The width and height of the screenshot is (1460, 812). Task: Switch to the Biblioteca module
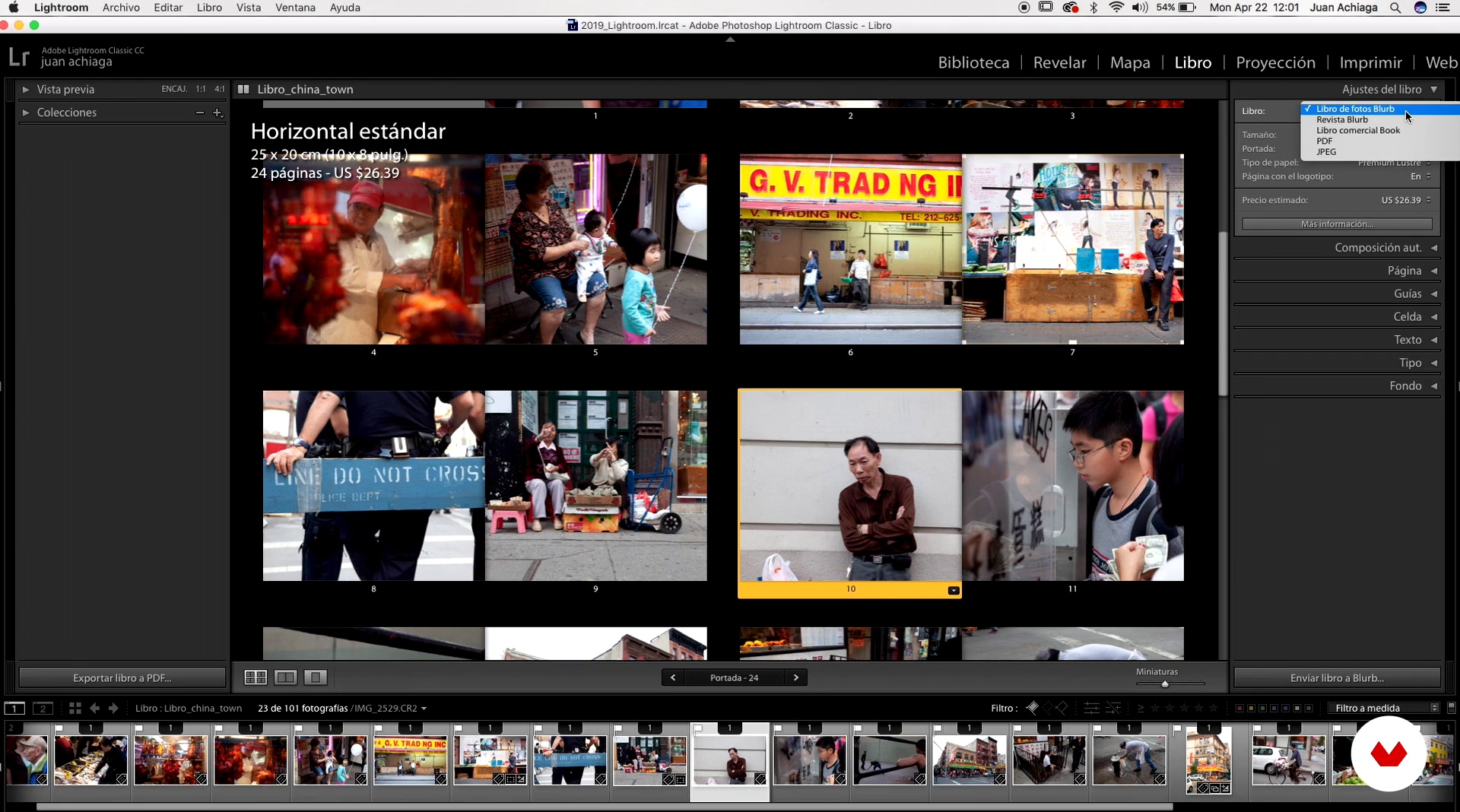973,62
